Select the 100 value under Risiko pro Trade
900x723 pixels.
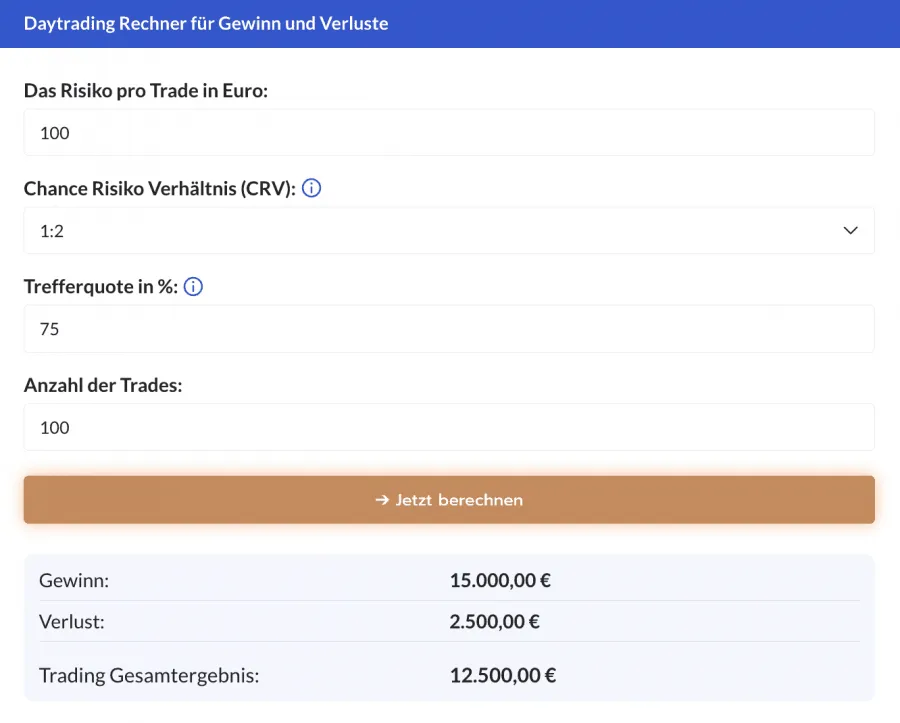point(54,132)
